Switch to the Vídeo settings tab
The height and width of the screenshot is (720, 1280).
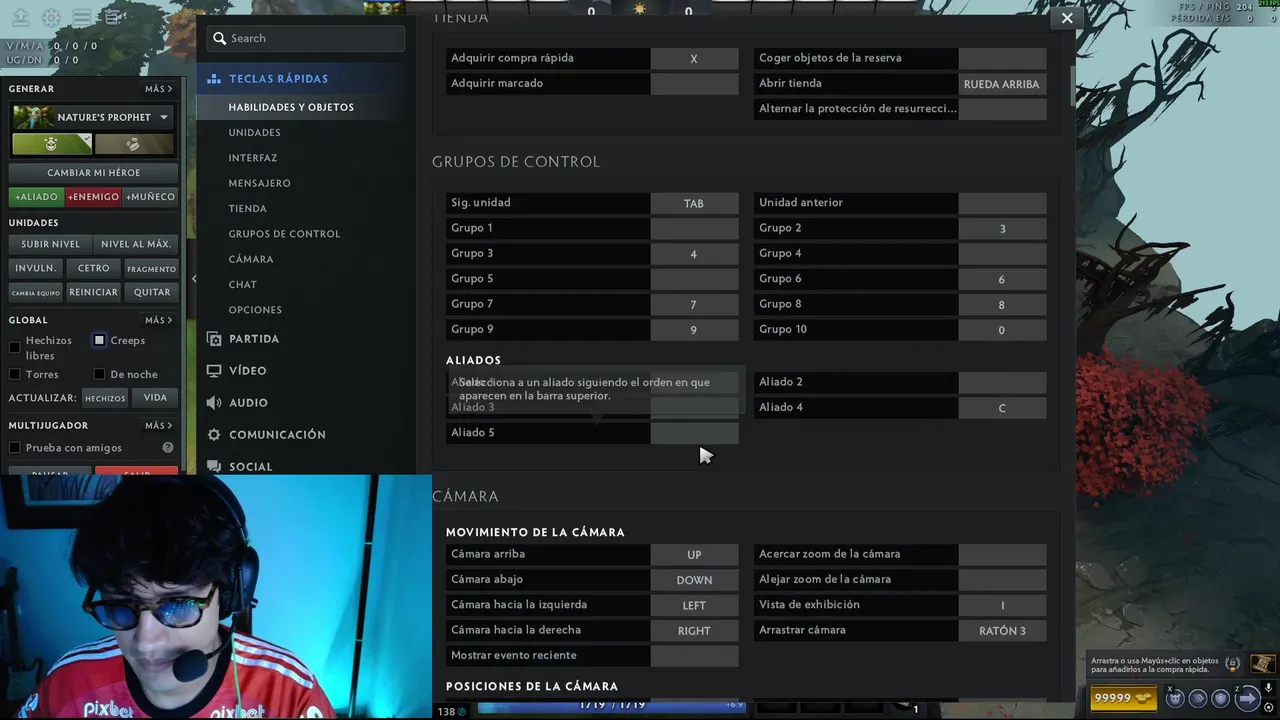pyautogui.click(x=247, y=371)
